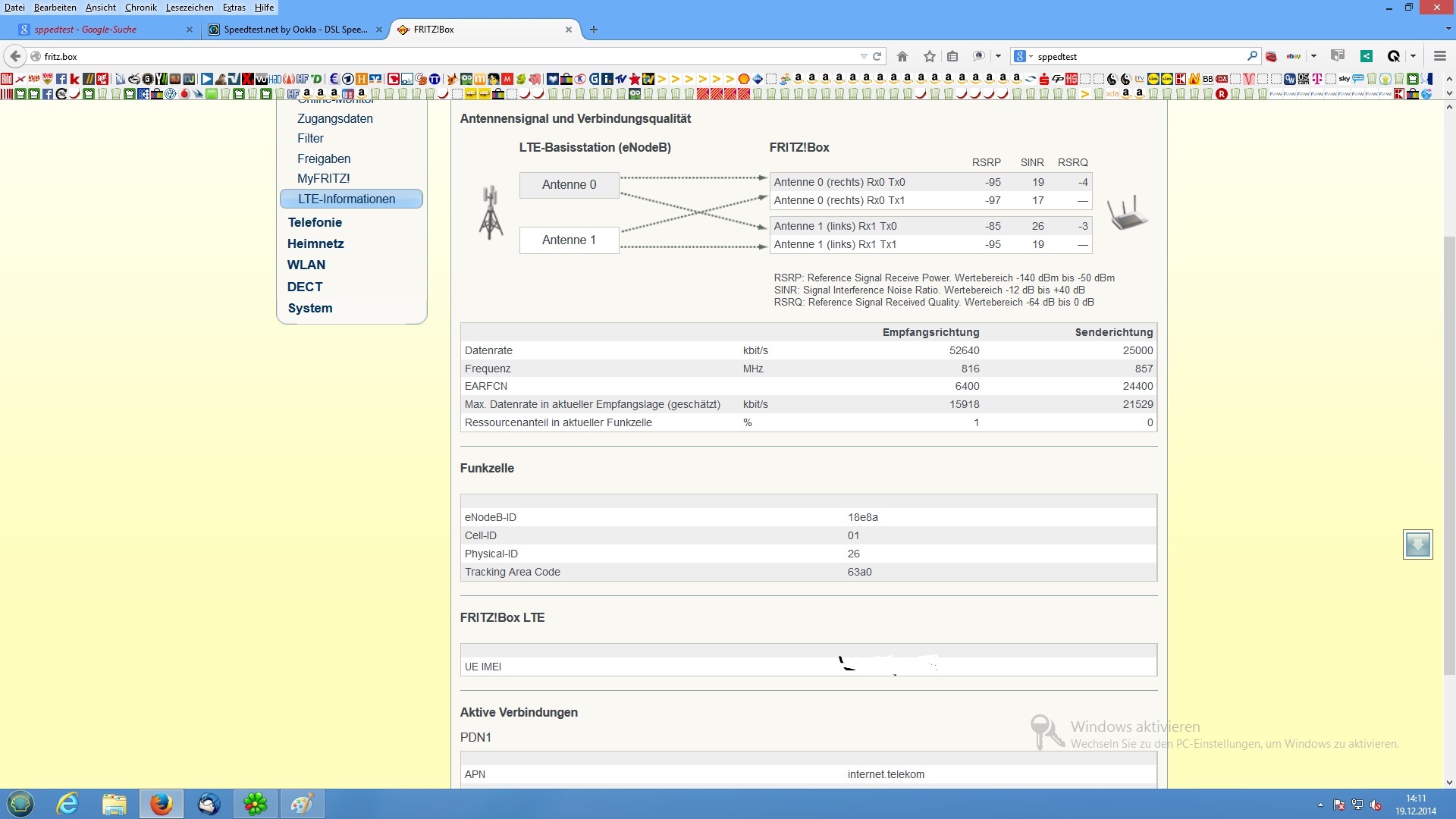The height and width of the screenshot is (819, 1456).
Task: Open Paint from the taskbar
Action: click(302, 804)
